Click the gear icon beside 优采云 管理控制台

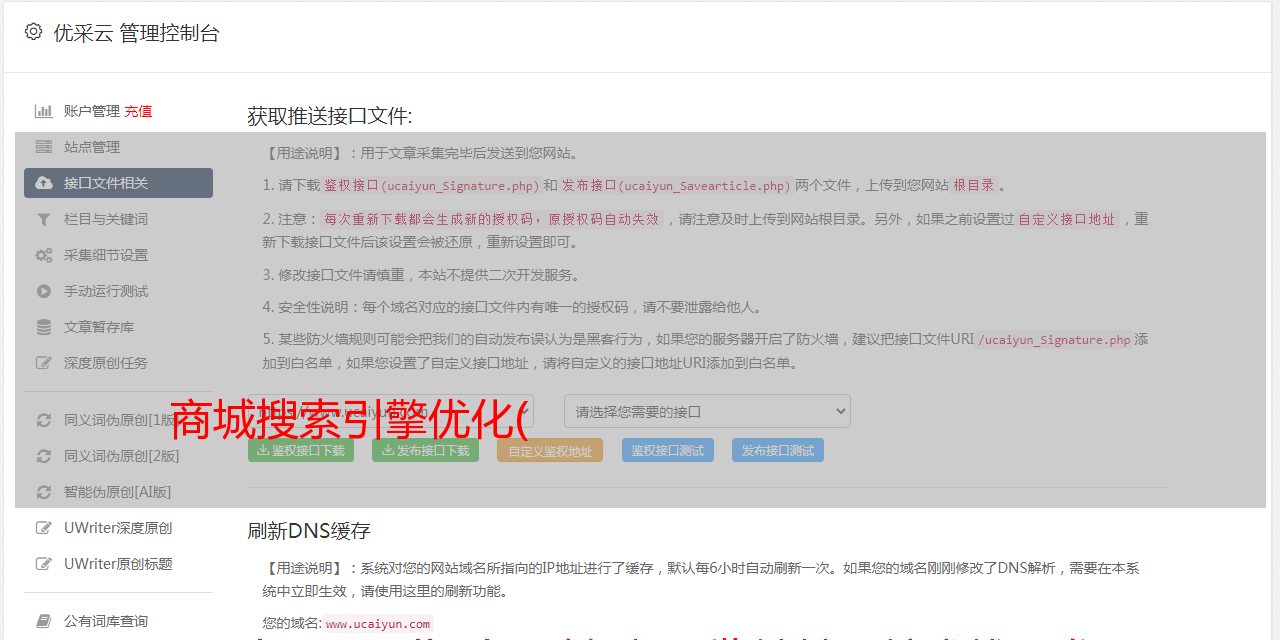pyautogui.click(x=34, y=32)
